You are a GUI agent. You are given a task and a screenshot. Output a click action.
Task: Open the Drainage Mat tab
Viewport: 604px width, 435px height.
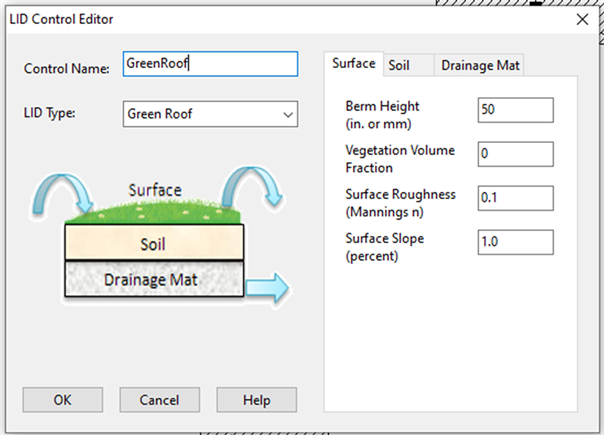[482, 65]
